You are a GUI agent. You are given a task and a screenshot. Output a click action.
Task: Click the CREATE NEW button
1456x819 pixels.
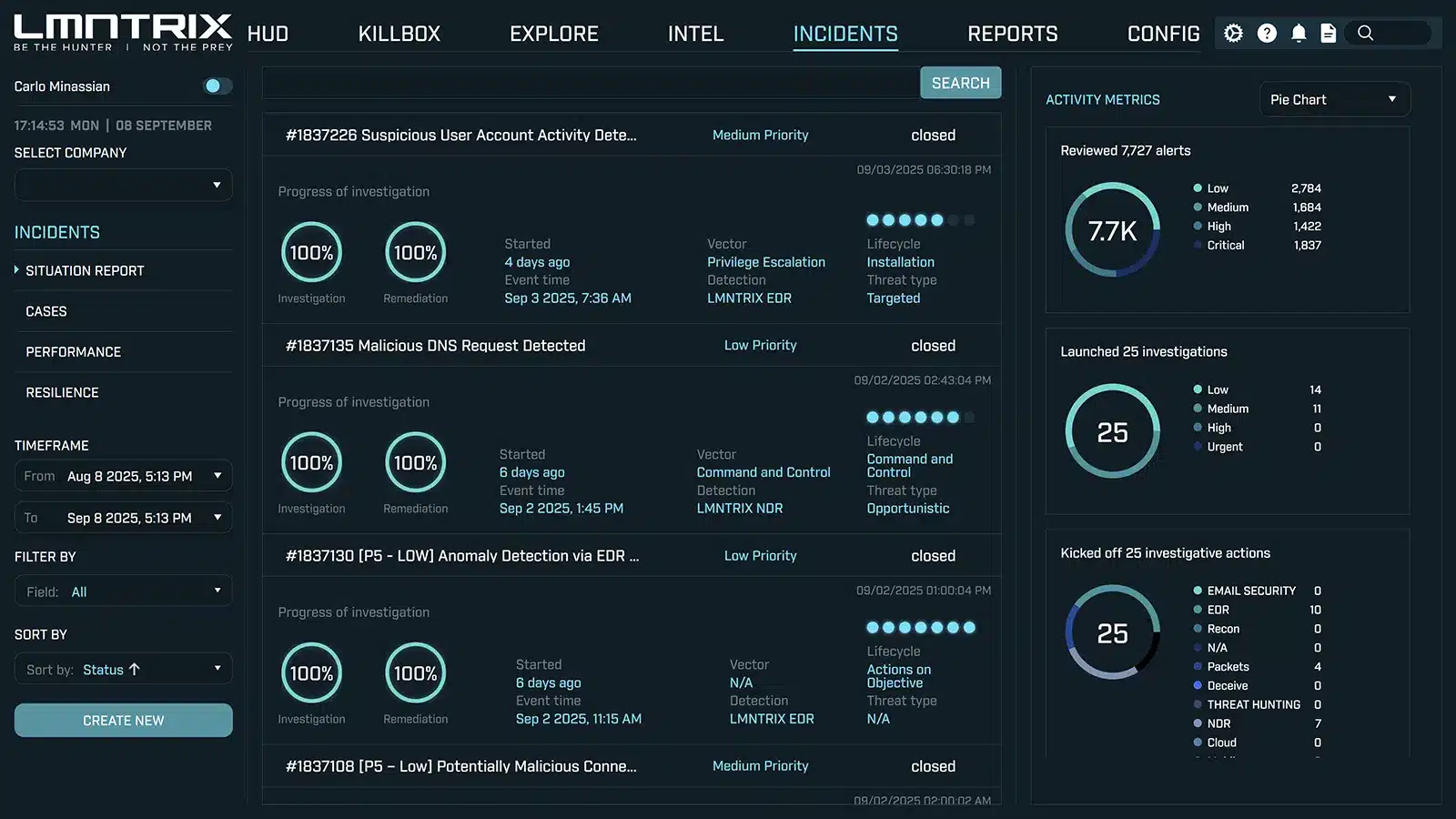click(x=124, y=721)
